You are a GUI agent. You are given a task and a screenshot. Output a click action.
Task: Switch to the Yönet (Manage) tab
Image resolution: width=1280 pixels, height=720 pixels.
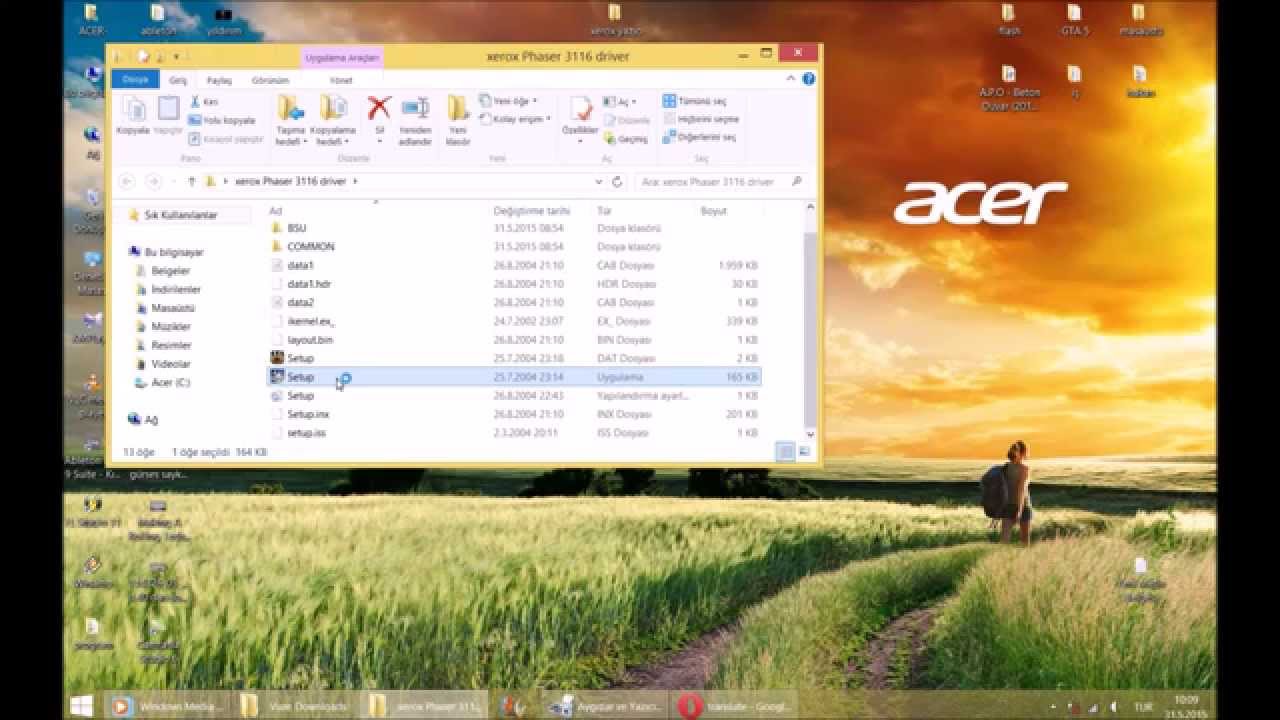coord(341,80)
